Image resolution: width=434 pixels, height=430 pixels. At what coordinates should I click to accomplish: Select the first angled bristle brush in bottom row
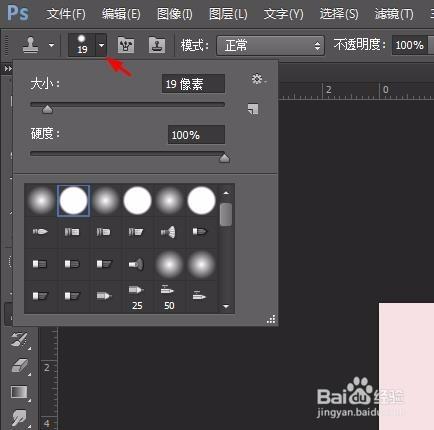[x=40, y=296]
